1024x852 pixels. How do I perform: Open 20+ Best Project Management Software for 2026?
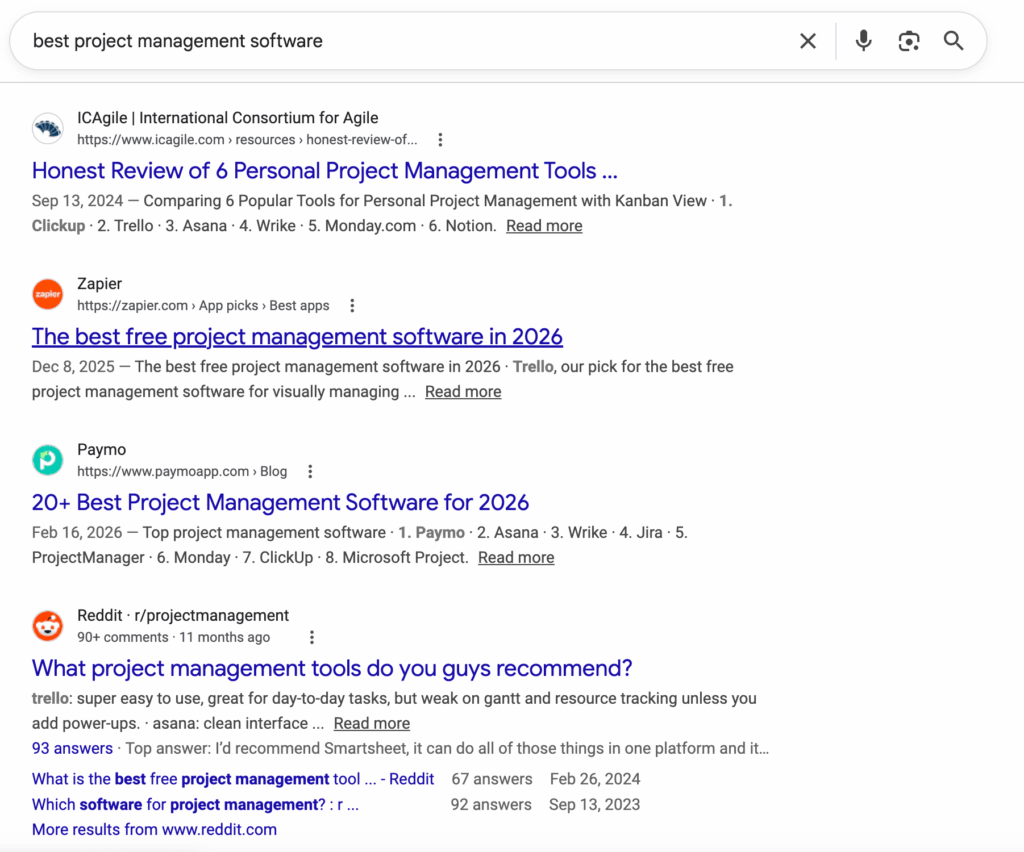(280, 502)
